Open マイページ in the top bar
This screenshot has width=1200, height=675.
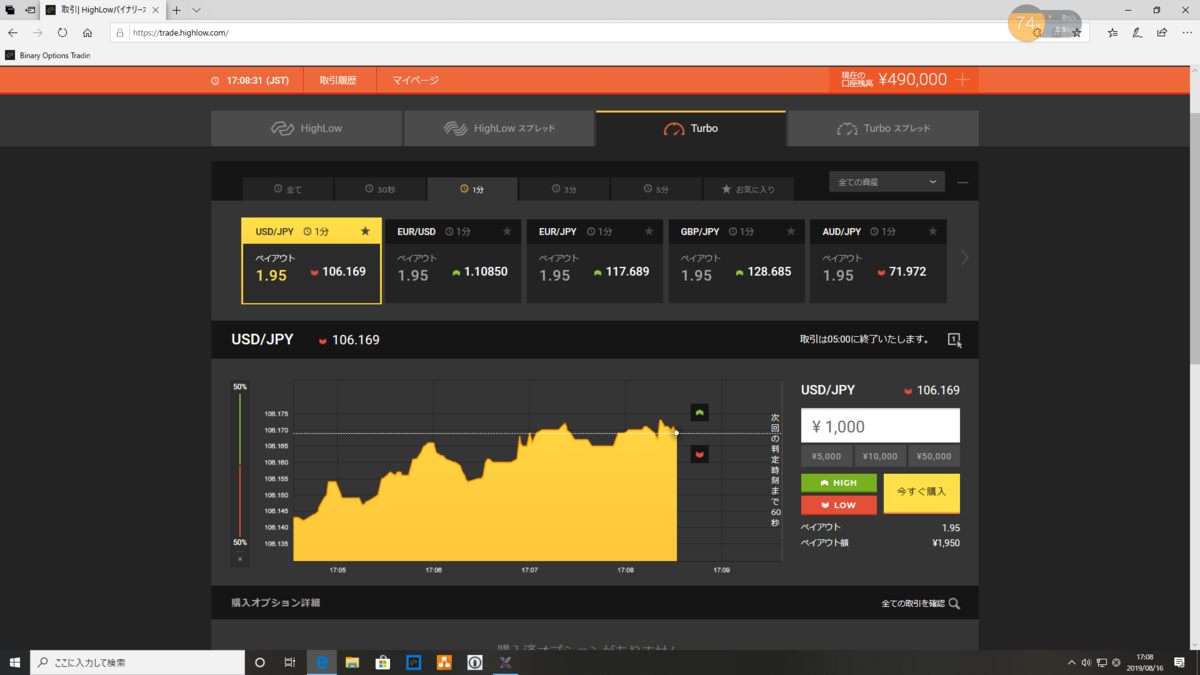click(415, 80)
